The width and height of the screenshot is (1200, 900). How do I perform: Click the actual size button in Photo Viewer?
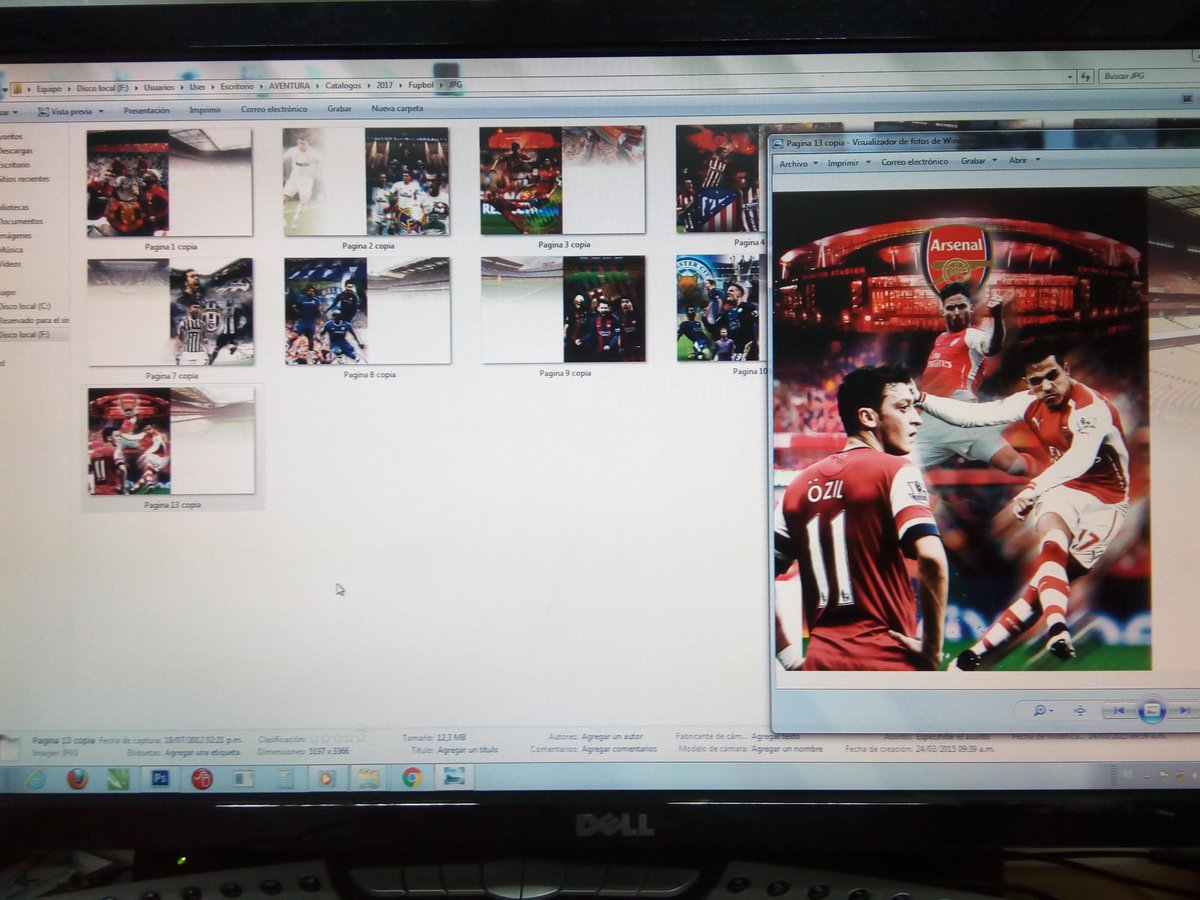click(1080, 710)
